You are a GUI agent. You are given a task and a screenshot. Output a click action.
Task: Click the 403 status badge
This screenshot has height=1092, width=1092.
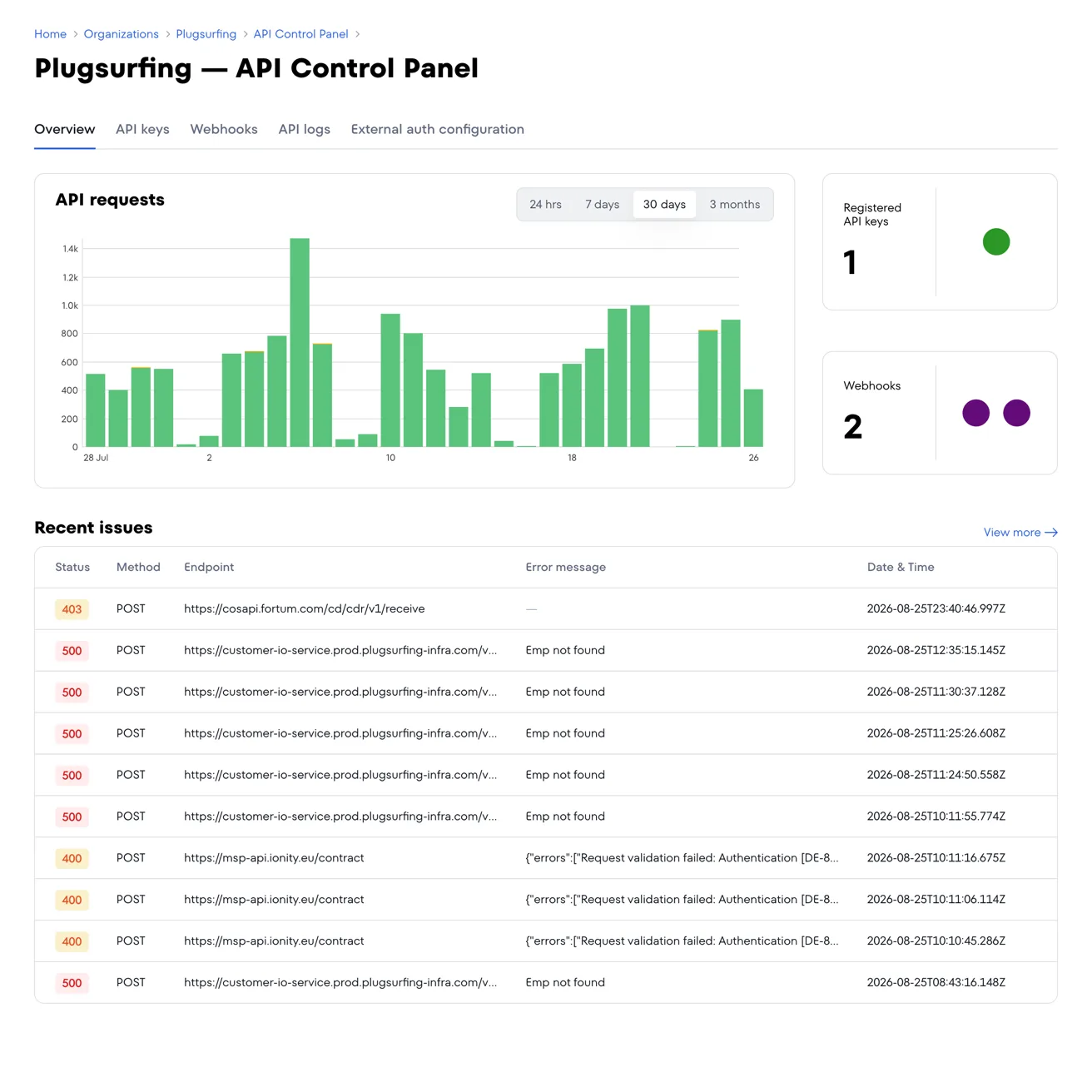pyautogui.click(x=72, y=609)
